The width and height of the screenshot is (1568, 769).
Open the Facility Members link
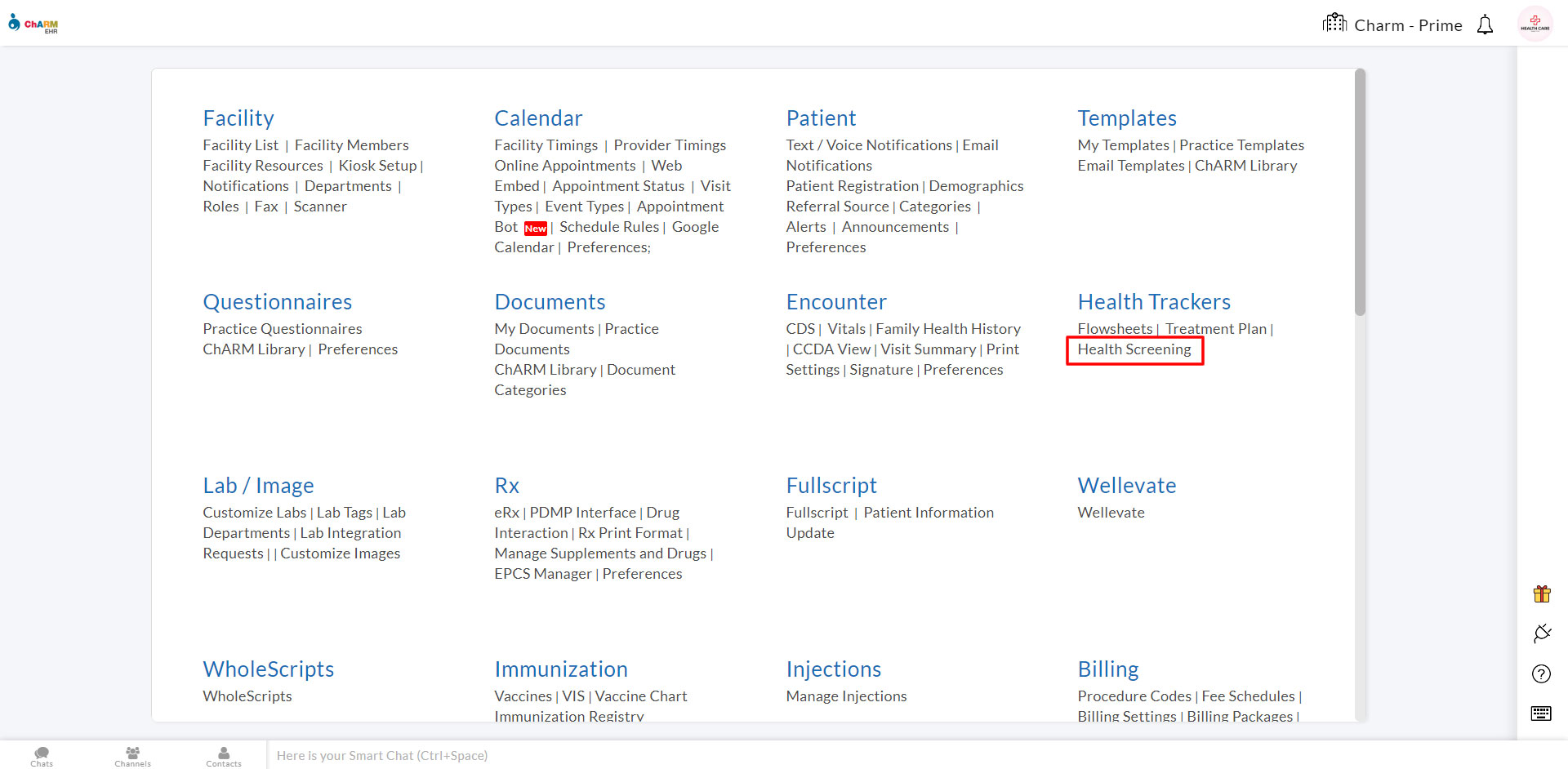[x=351, y=145]
